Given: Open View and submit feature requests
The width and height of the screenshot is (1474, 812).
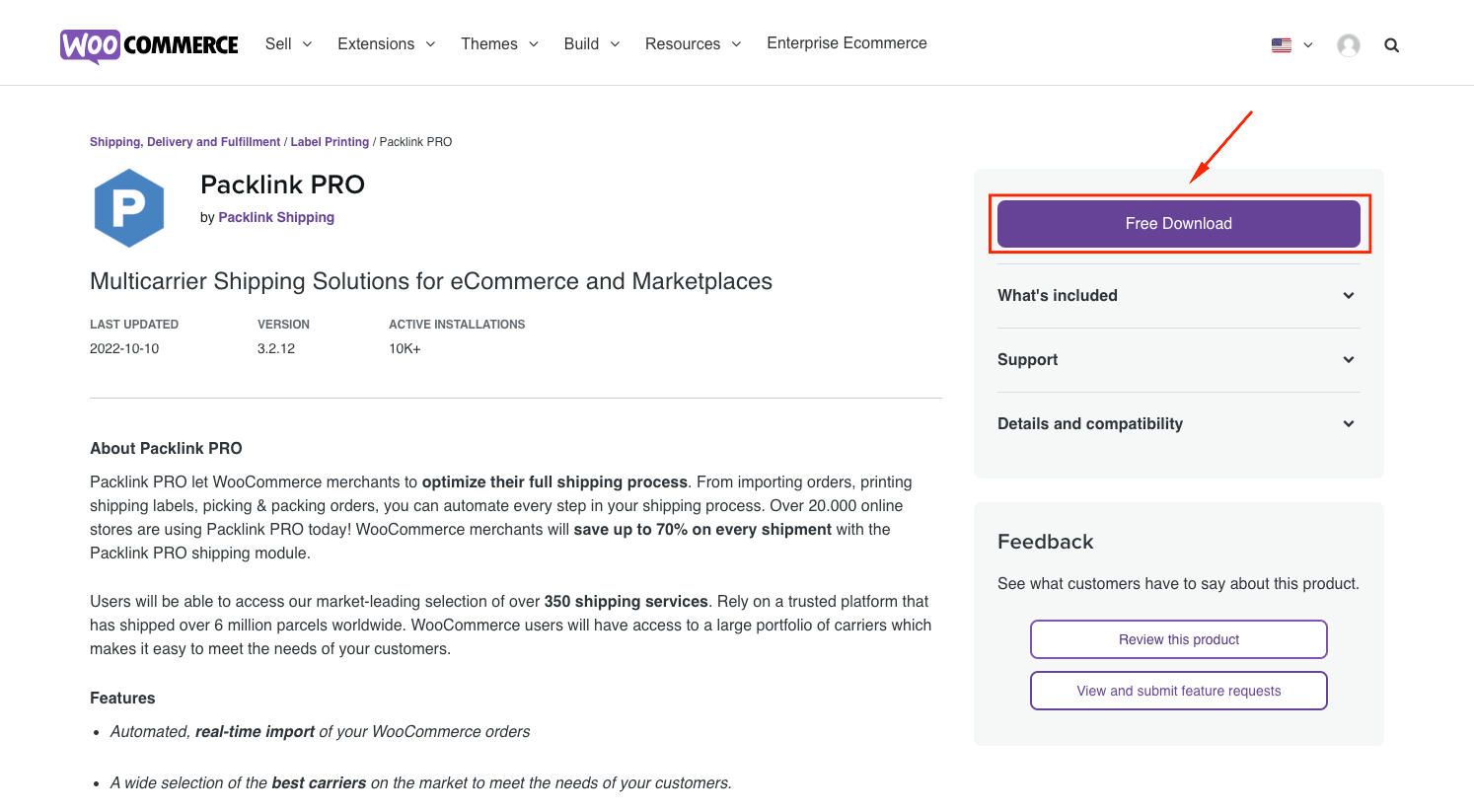Looking at the screenshot, I should [x=1178, y=691].
